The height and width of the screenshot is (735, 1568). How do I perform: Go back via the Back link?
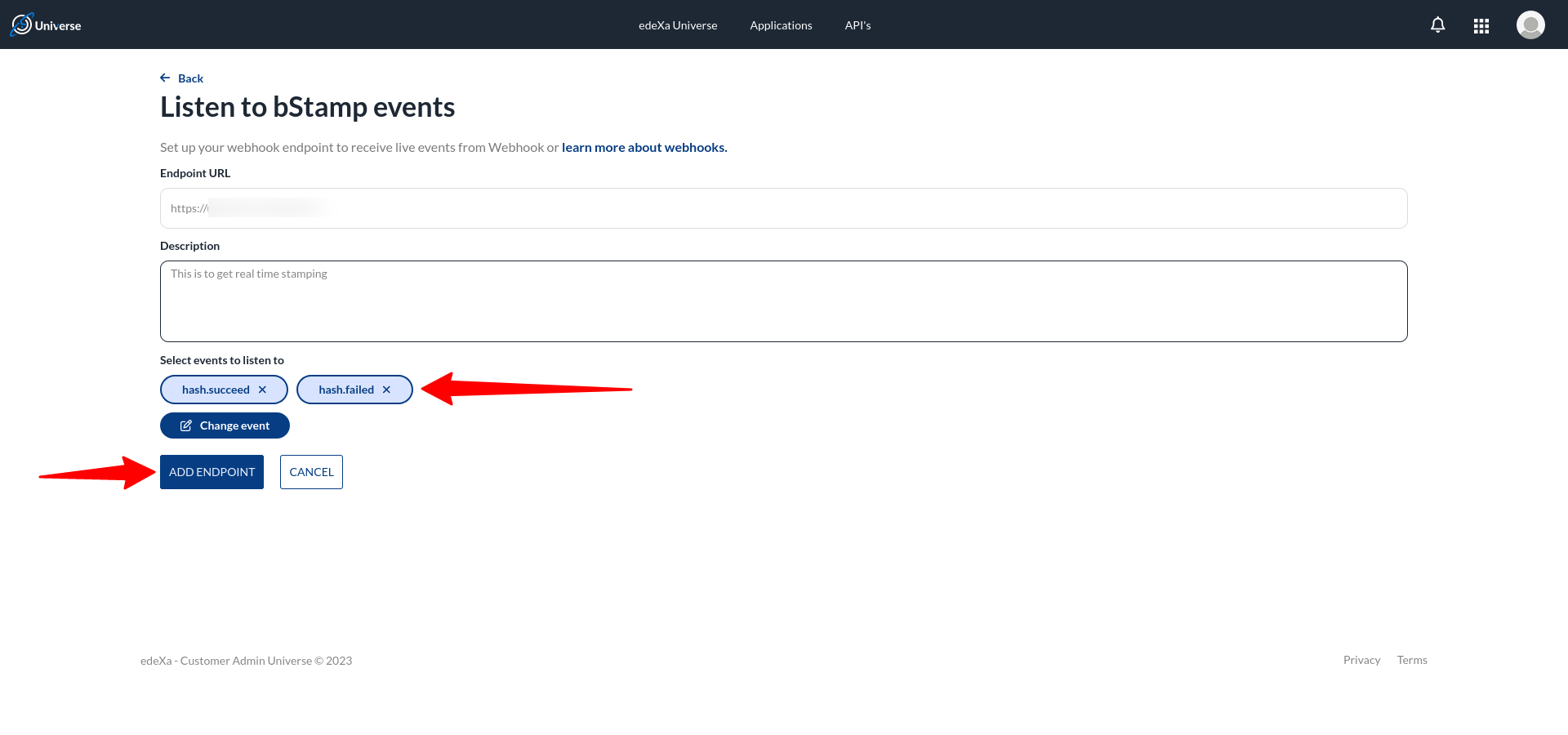point(181,78)
